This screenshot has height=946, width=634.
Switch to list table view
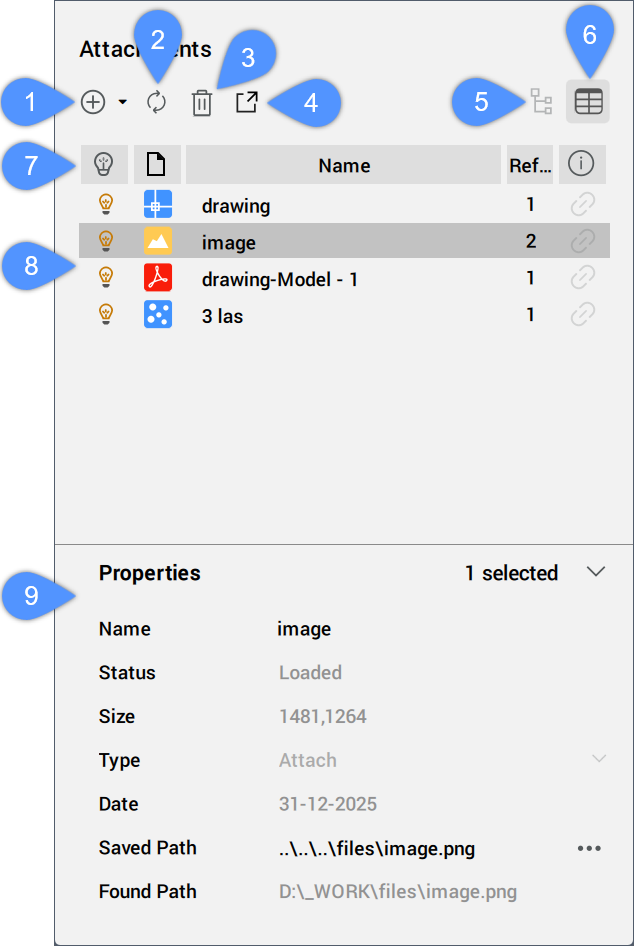(588, 102)
